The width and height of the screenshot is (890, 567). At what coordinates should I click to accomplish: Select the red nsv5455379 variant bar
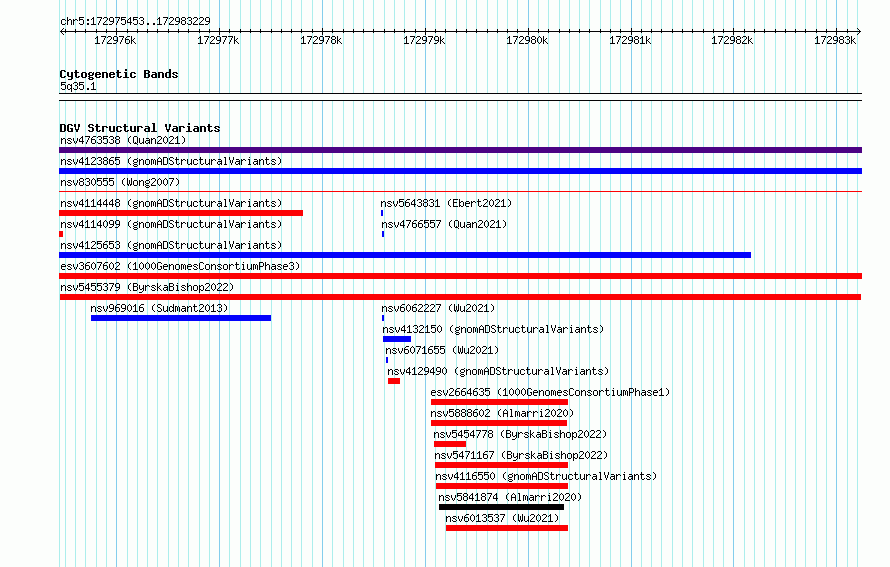(x=460, y=297)
